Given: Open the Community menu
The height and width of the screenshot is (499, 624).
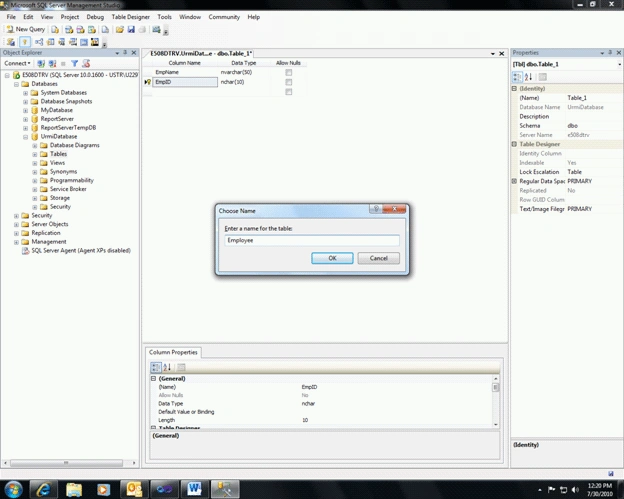Looking at the screenshot, I should (224, 17).
